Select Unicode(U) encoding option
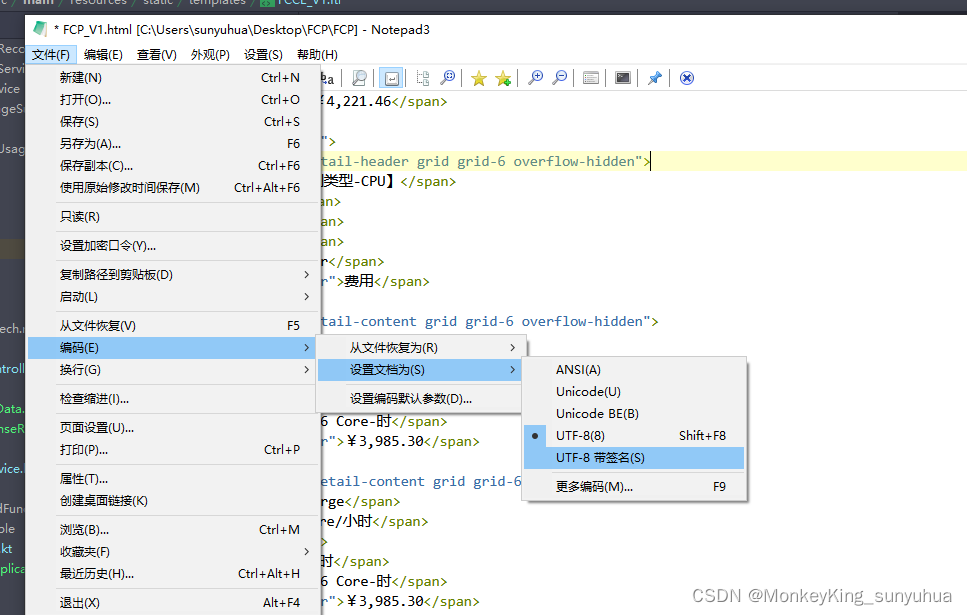The height and width of the screenshot is (615, 967). [x=634, y=392]
